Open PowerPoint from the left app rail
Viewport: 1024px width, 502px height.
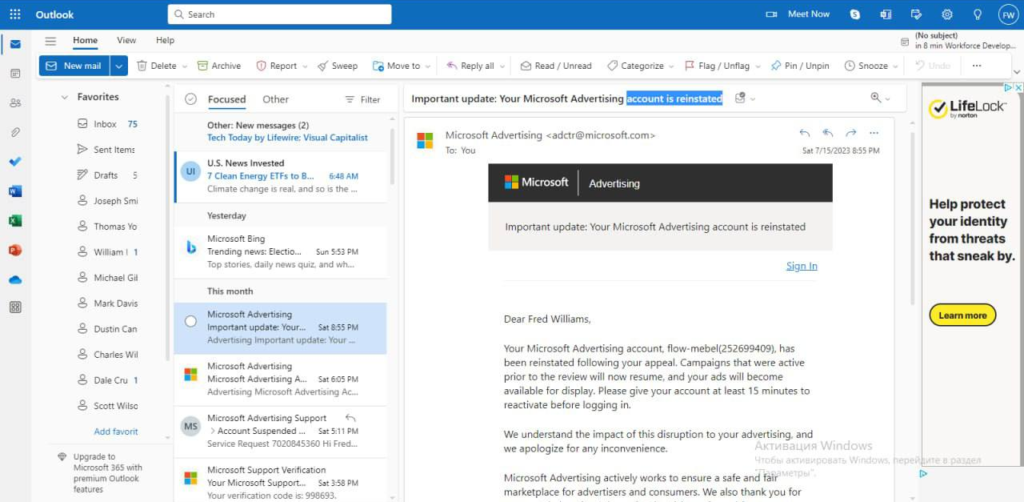pyautogui.click(x=15, y=250)
